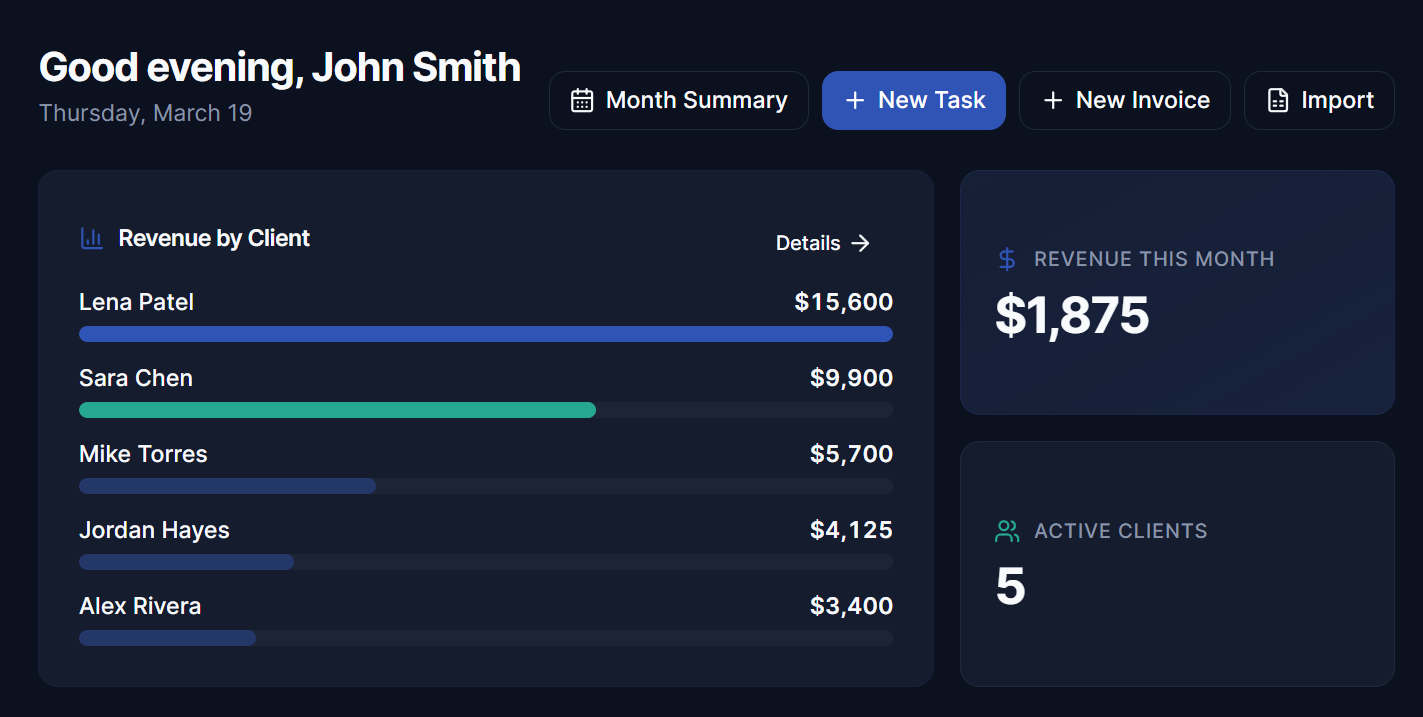Click Sara Chen's green revenue bar
Viewport: 1423px width, 717px height.
click(337, 409)
